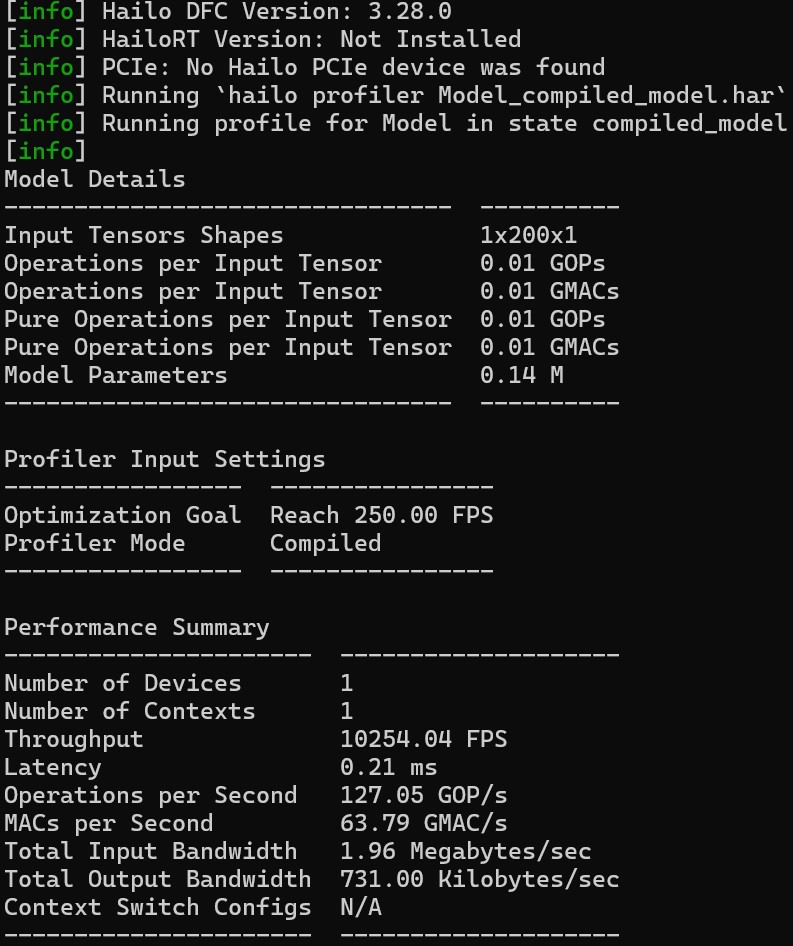Image resolution: width=793 pixels, height=946 pixels.
Task: Click the 10254.04 FPS throughput value
Action: pyautogui.click(x=423, y=740)
